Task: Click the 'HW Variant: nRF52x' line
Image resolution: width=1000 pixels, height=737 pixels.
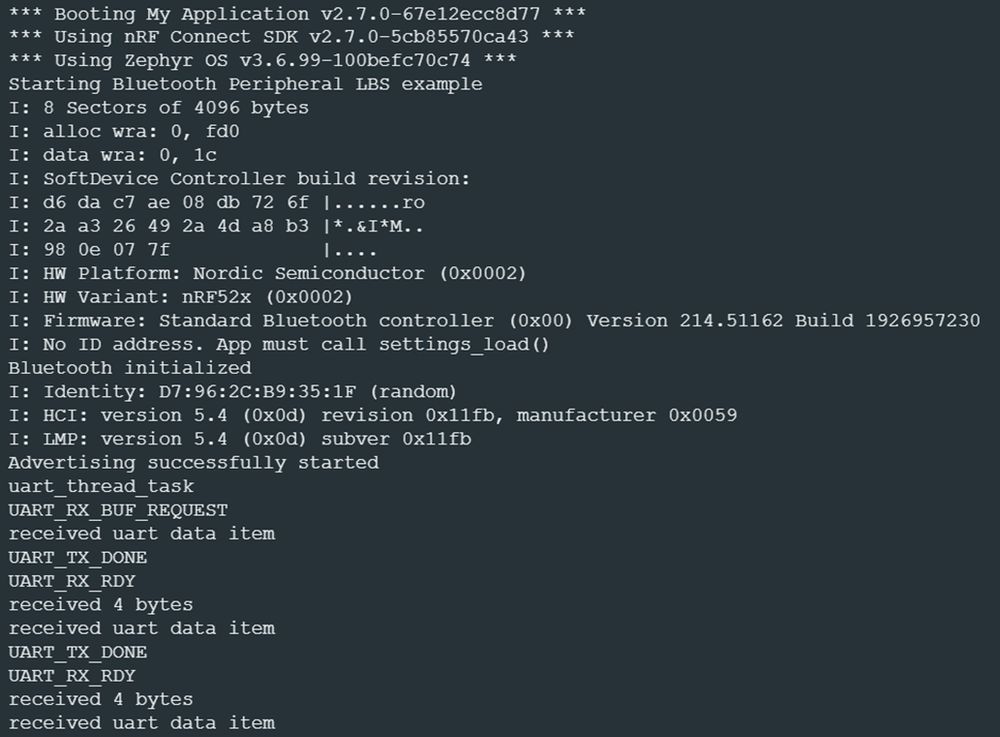Action: 180,297
